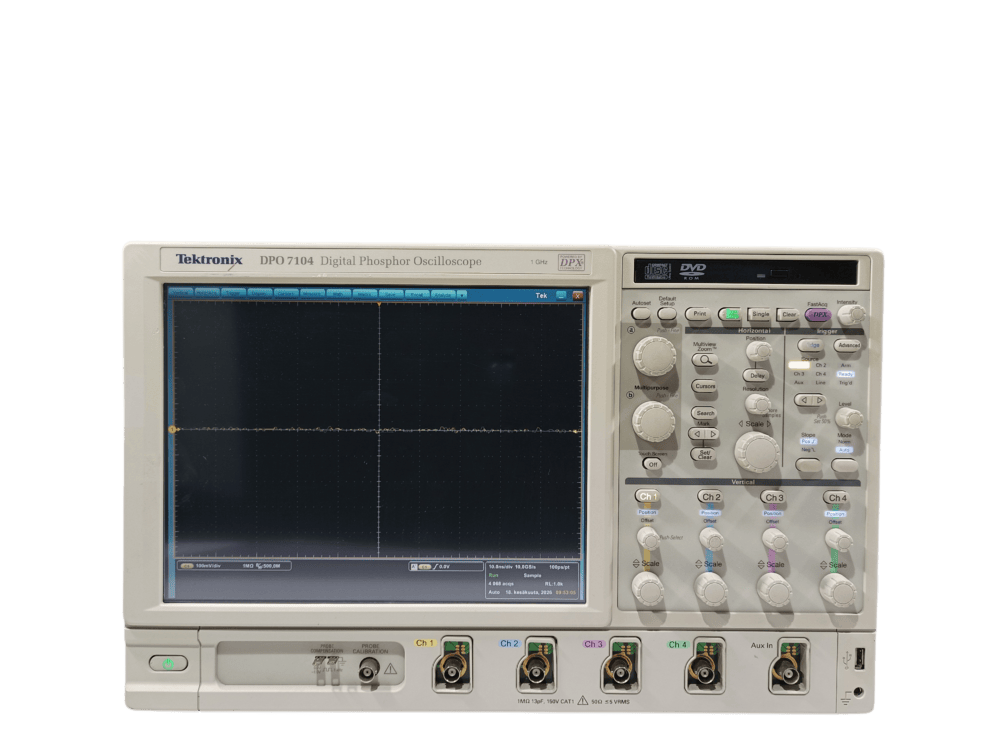Image resolution: width=1000 pixels, height=748 pixels.
Task: Click Ch 3 position/offset knob
Action: tap(774, 540)
